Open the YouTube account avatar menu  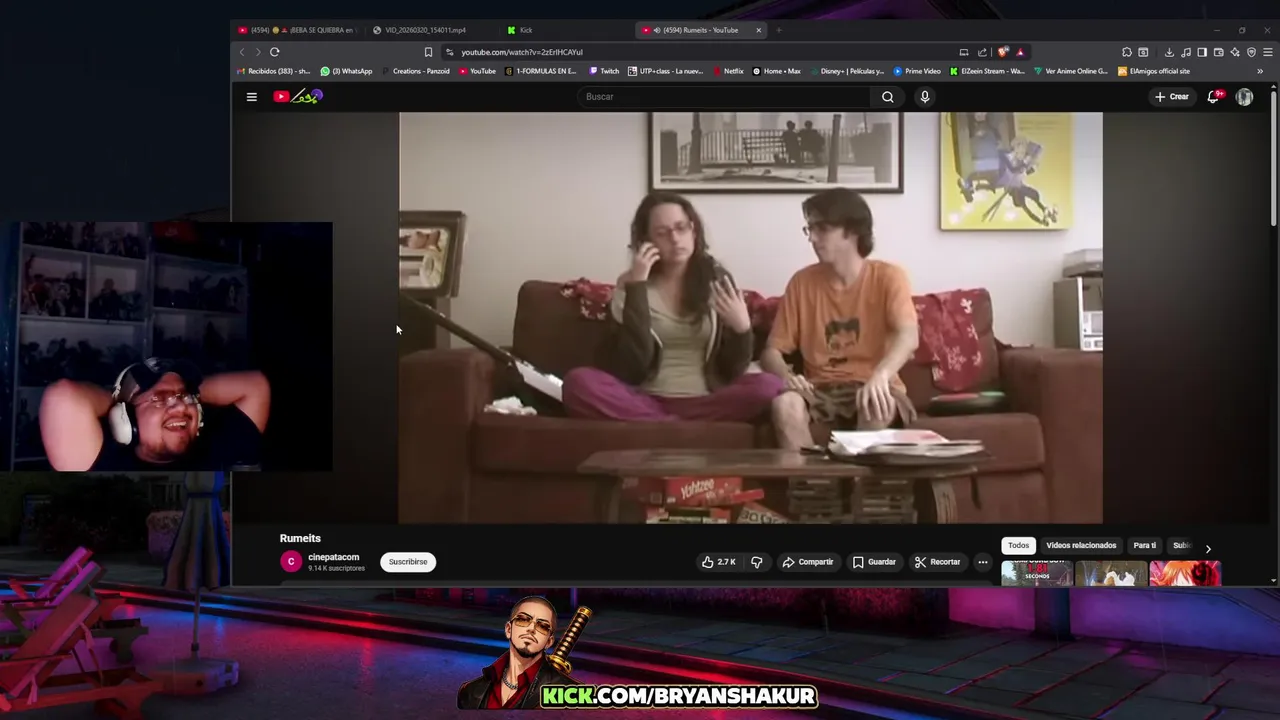pyautogui.click(x=1244, y=97)
